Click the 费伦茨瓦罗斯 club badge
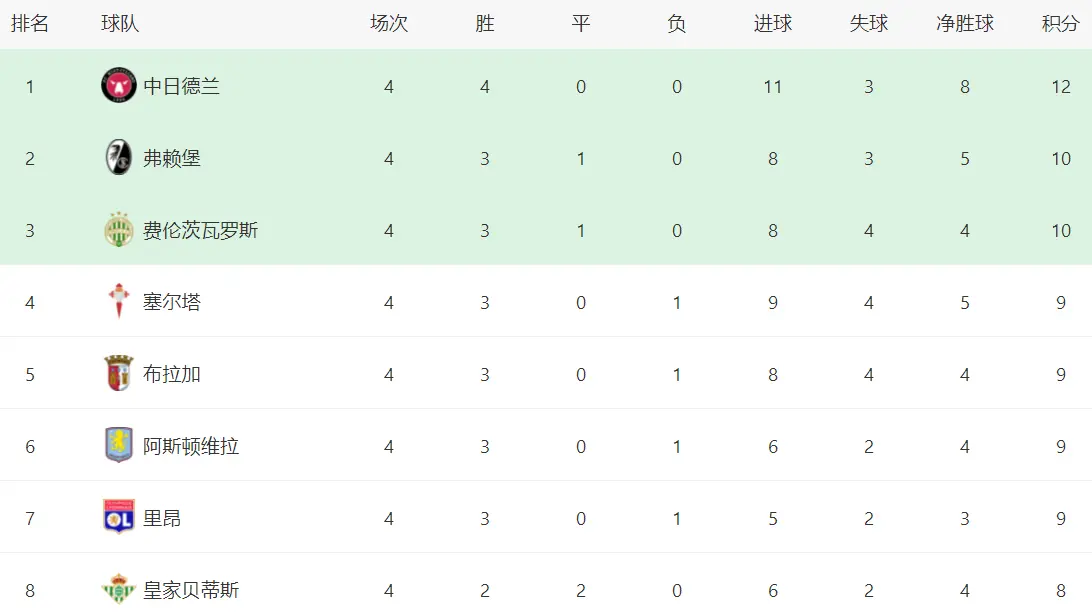Viewport: 1092px width, 616px height. point(119,230)
